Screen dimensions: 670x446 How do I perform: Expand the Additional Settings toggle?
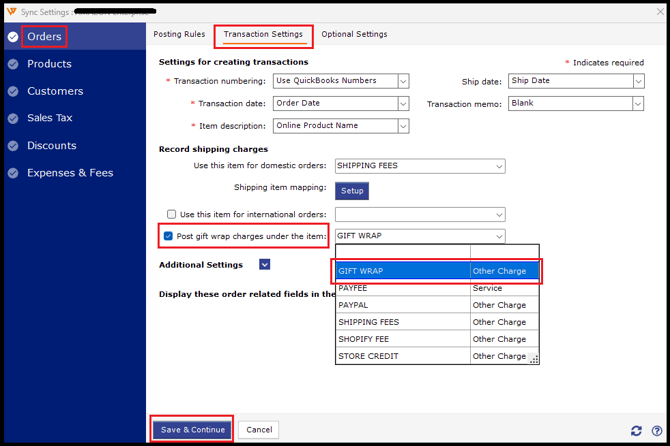tap(264, 265)
